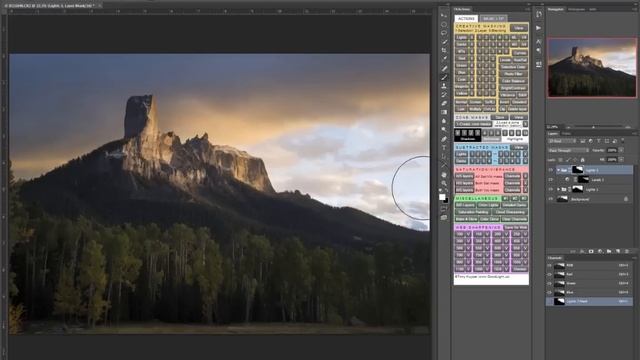Select the Zoom tool in toolbar
This screenshot has width=640, height=360.
(x=444, y=183)
